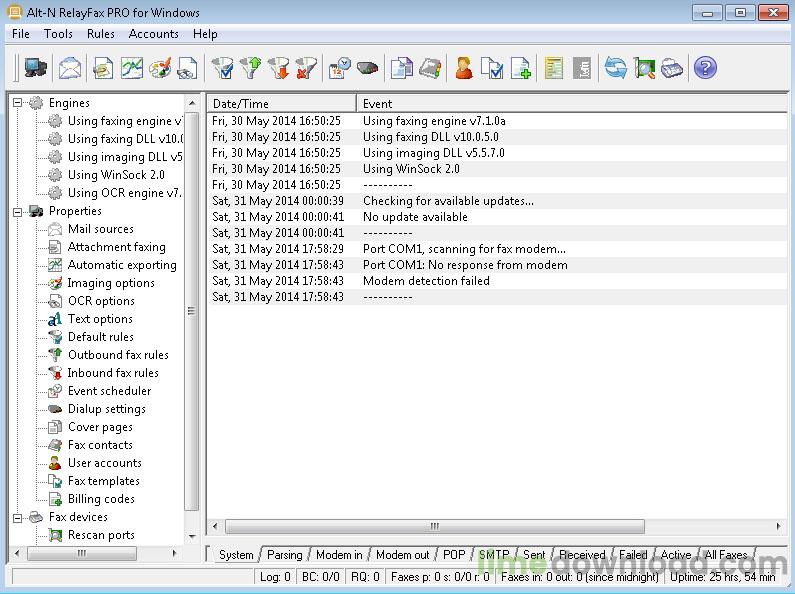This screenshot has width=795, height=594.
Task: Open the Rules menu
Action: tap(100, 34)
